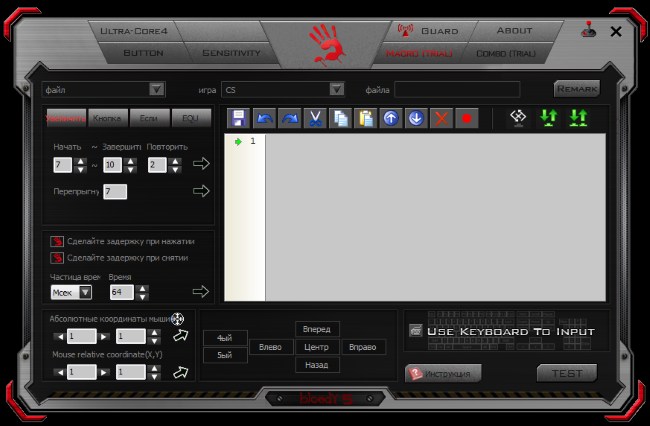Click the Время value field showing 64
This screenshot has width=650, height=426.
coord(121,292)
